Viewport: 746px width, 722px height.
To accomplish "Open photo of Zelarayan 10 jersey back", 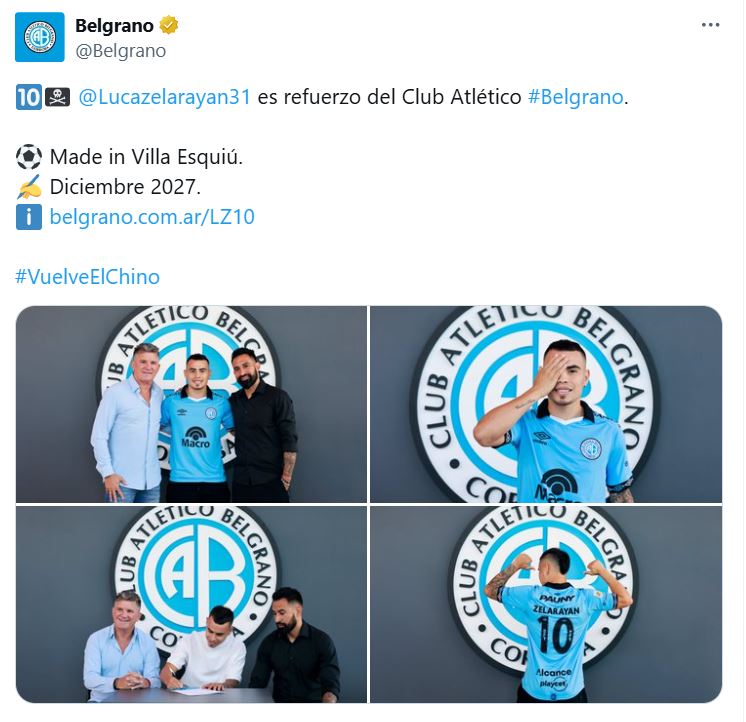I will pos(546,604).
